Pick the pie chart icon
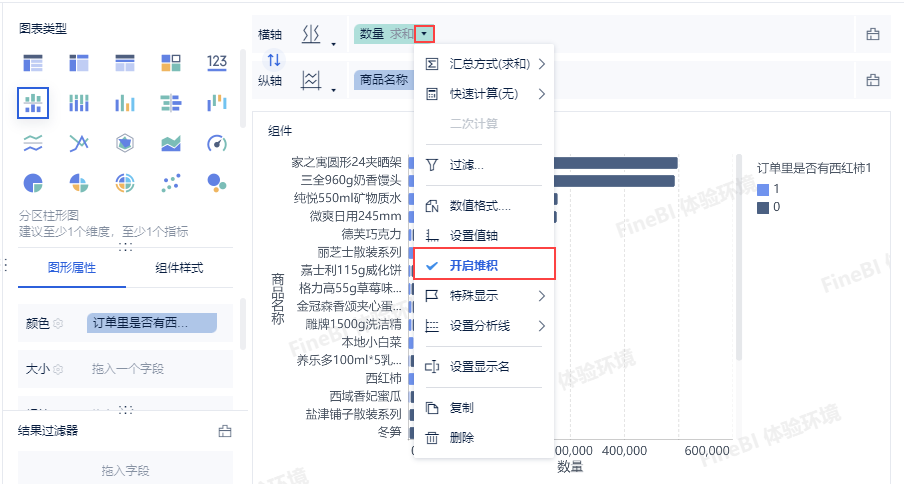The height and width of the screenshot is (484, 904). coord(33,183)
